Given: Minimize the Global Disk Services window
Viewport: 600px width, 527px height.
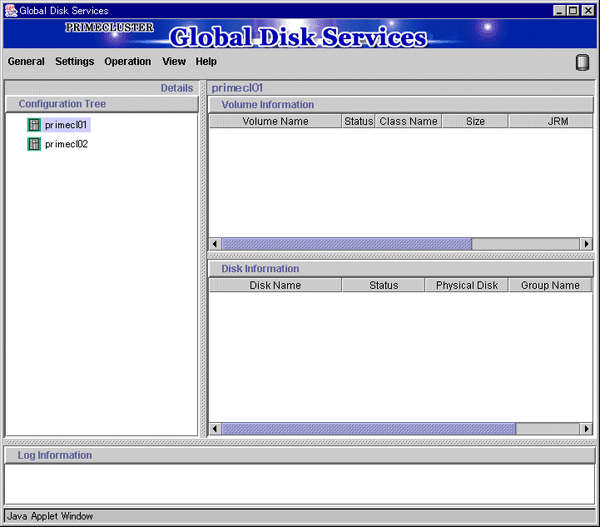Looking at the screenshot, I should [559, 10].
